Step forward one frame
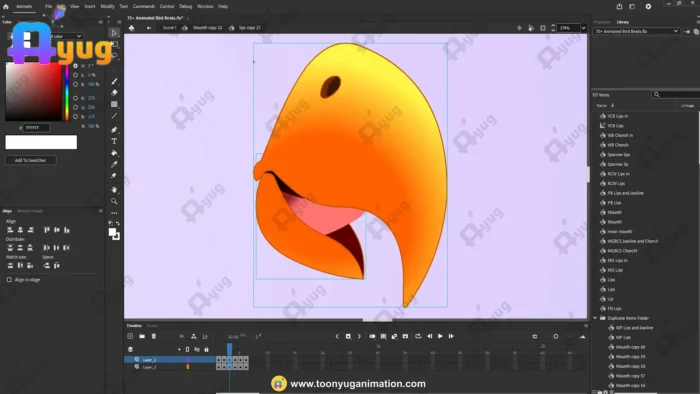The image size is (700, 394). pos(451,336)
